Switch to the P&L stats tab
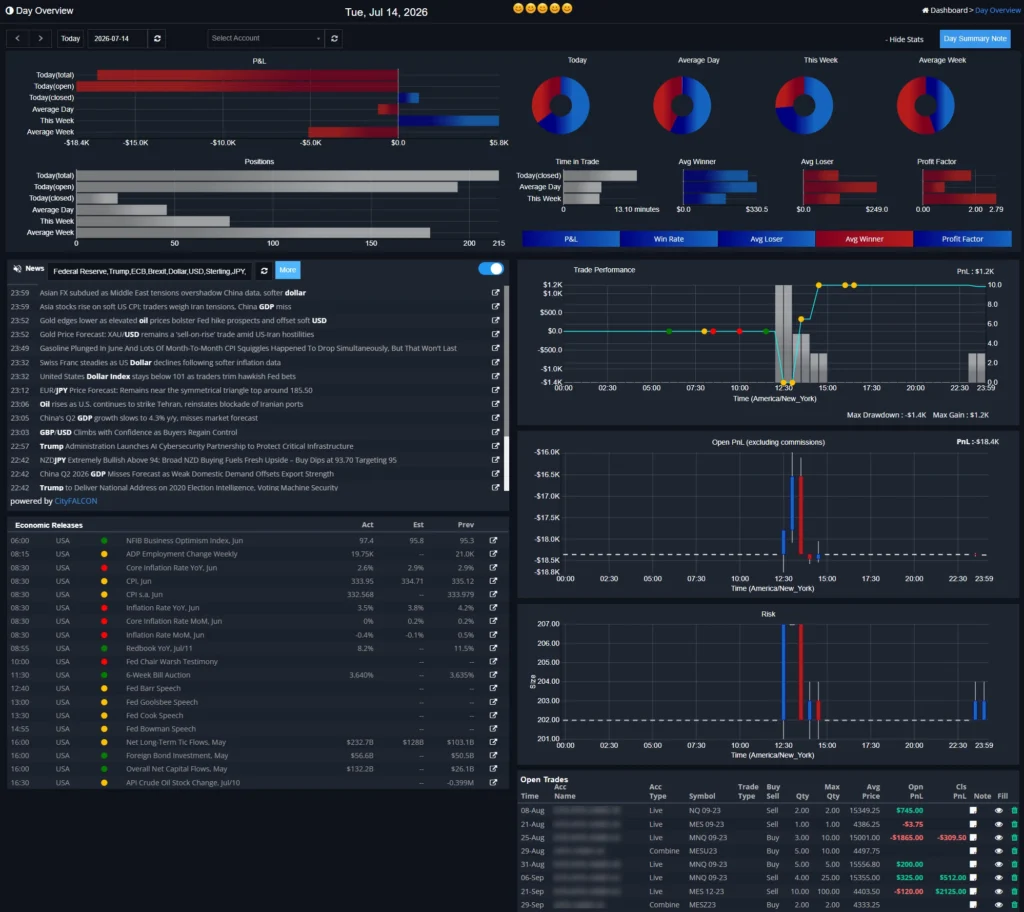This screenshot has width=1024, height=912. coord(571,239)
